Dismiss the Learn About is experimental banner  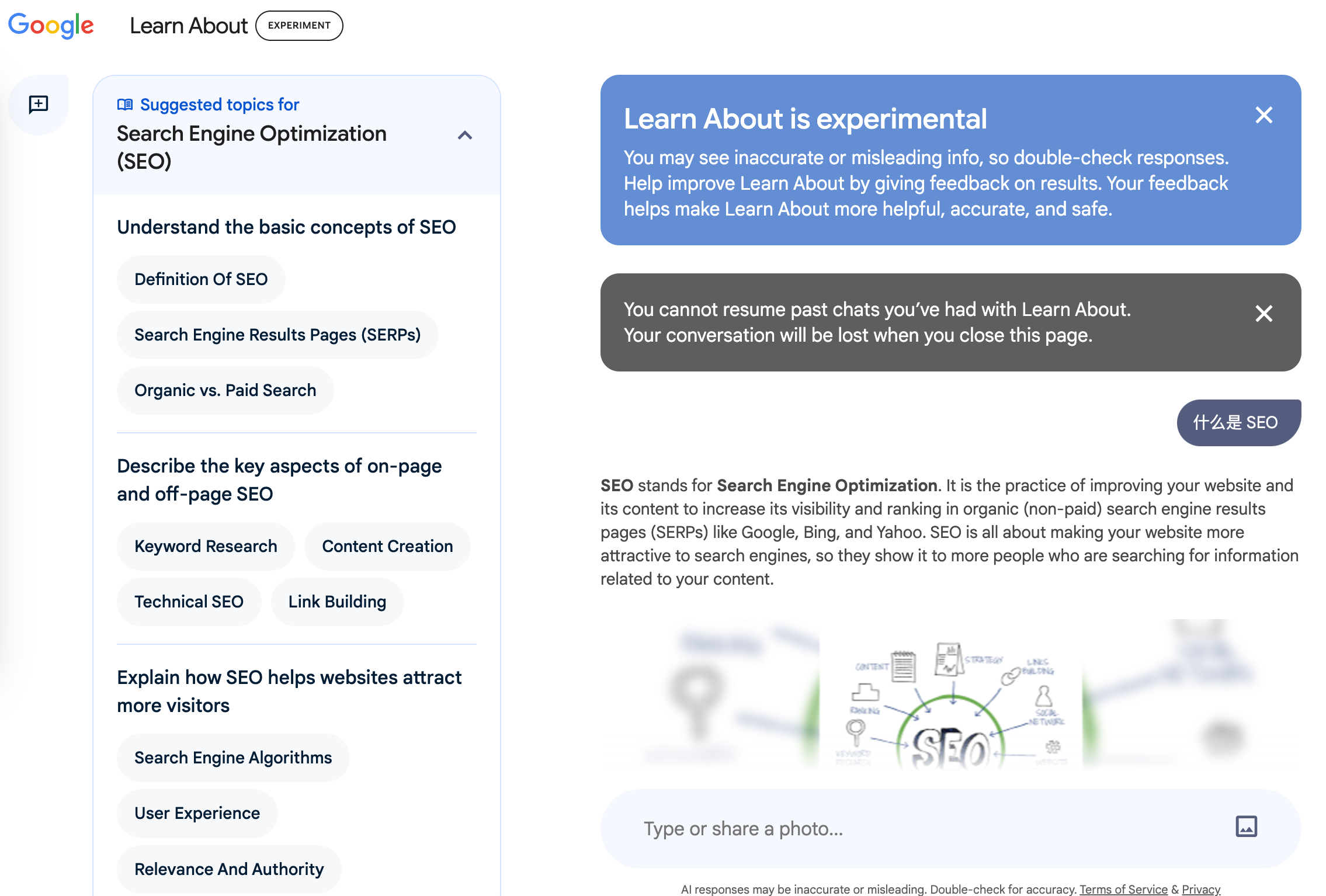(x=1263, y=115)
